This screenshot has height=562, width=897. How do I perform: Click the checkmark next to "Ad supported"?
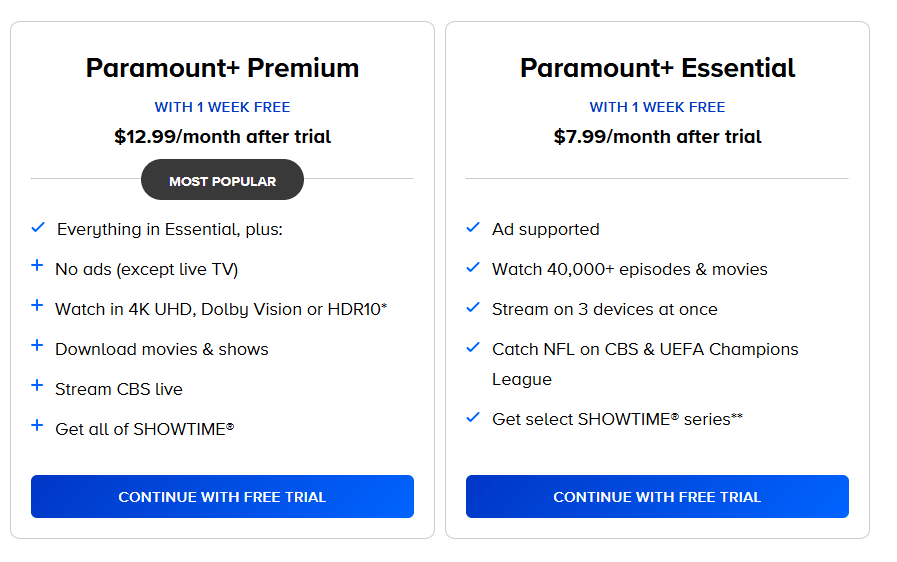tap(473, 228)
